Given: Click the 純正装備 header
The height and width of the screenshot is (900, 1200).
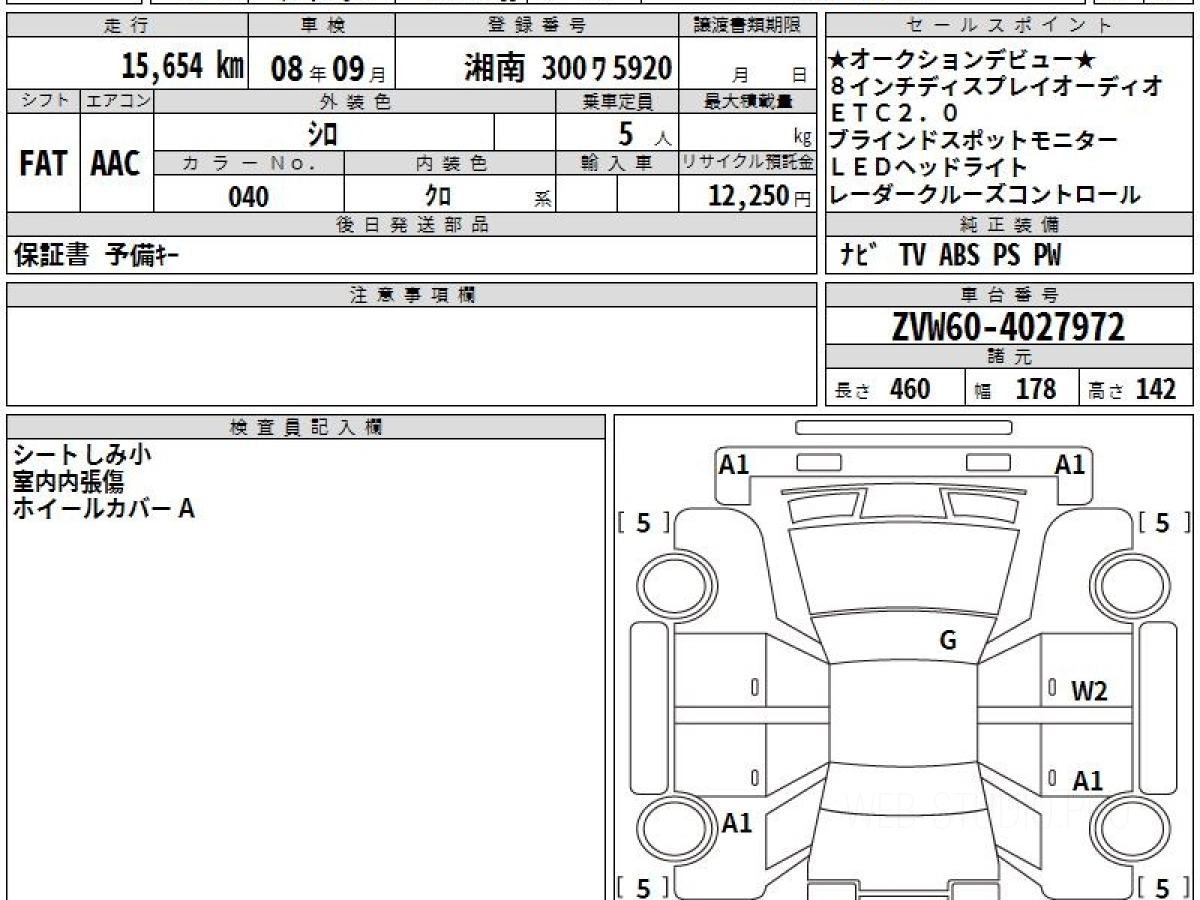Looking at the screenshot, I should click(x=1010, y=225).
